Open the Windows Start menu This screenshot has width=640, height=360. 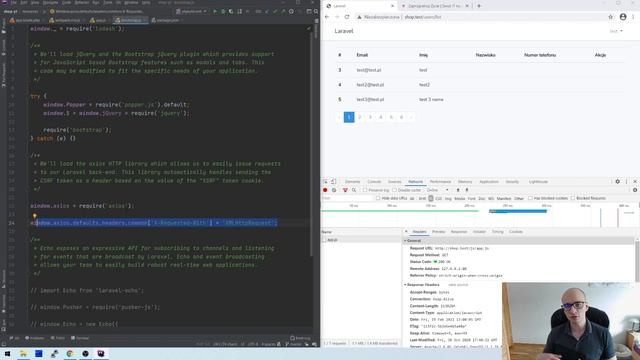[7, 353]
